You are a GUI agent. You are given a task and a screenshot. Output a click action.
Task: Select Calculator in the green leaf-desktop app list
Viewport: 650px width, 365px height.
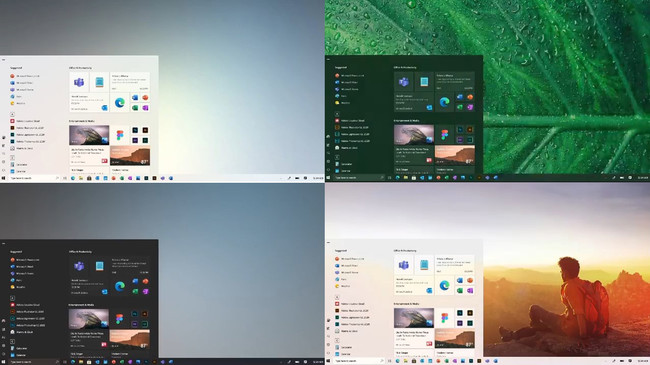[343, 164]
